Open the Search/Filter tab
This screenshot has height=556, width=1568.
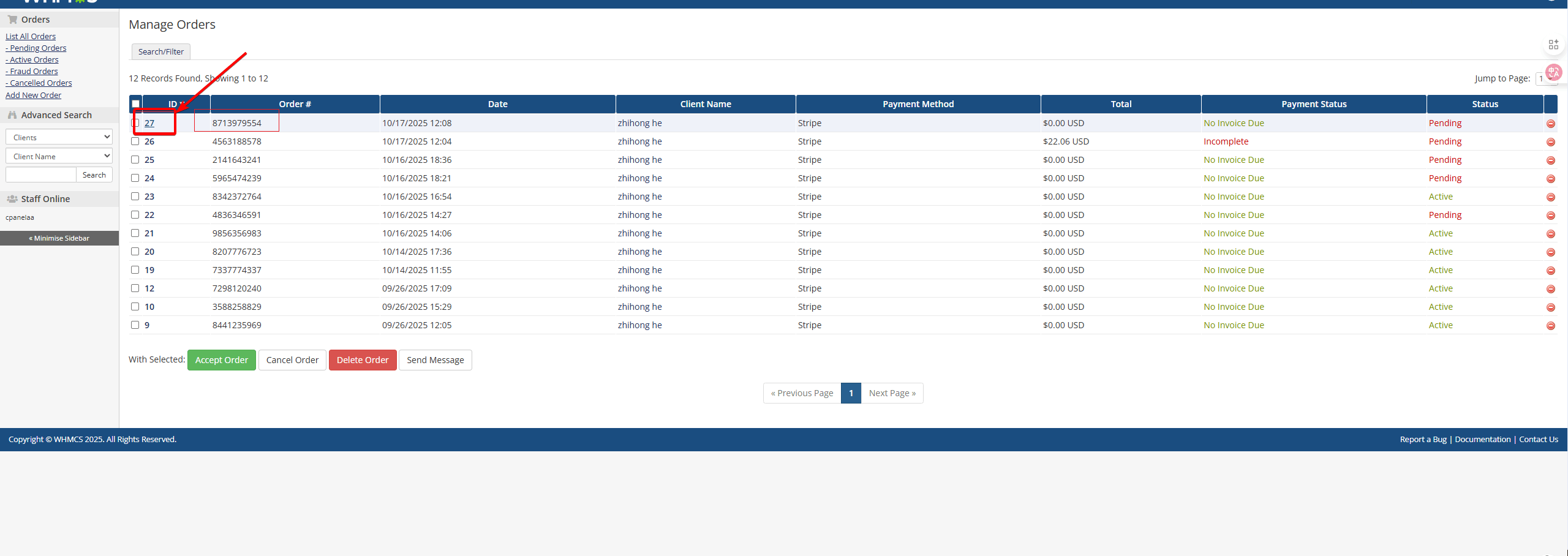tap(161, 51)
